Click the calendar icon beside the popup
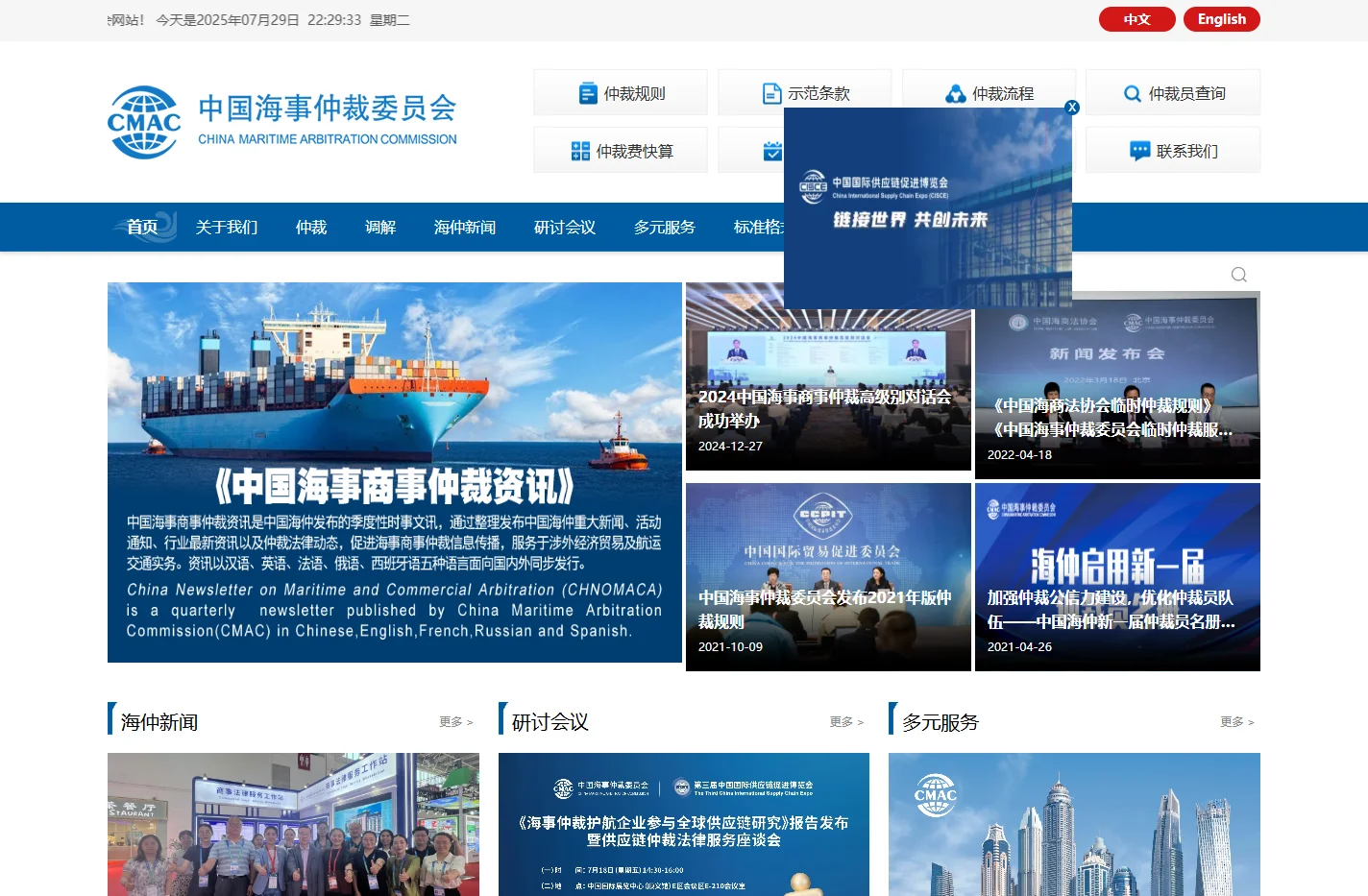Viewport: 1368px width, 896px height. 773,151
